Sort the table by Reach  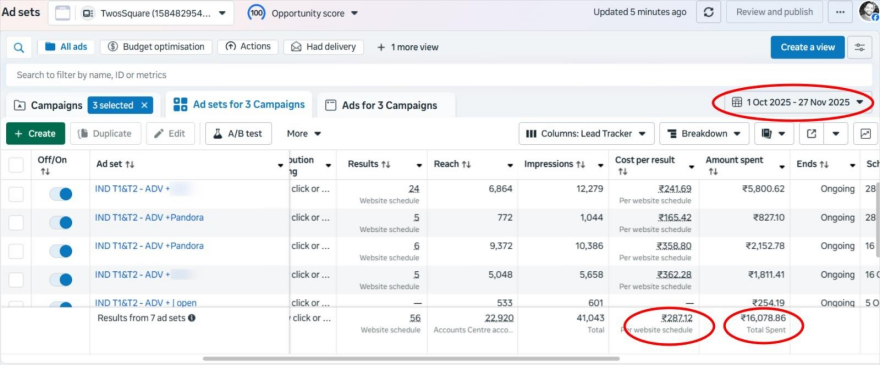[466, 164]
